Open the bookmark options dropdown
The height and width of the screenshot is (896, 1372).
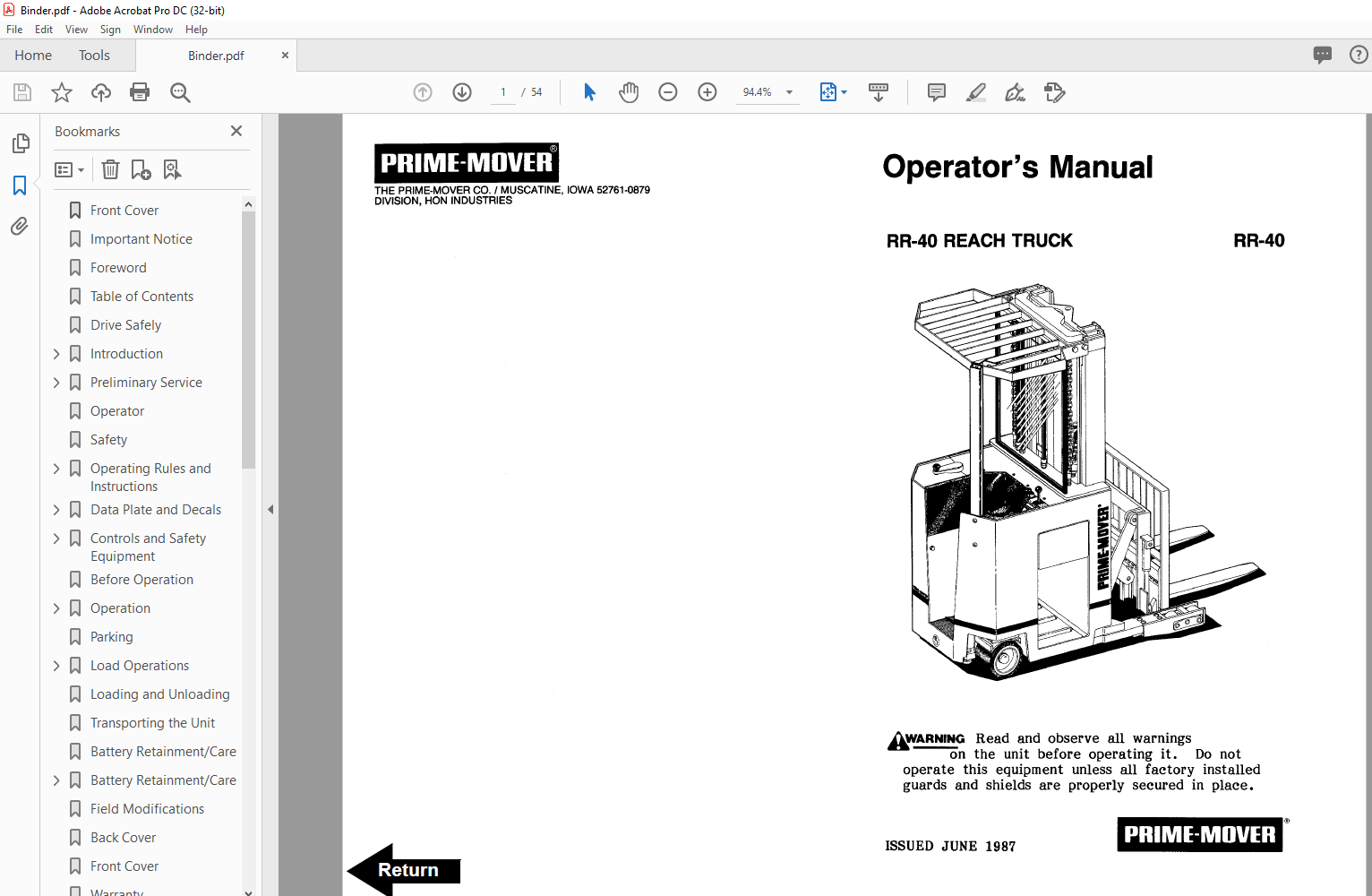[69, 169]
